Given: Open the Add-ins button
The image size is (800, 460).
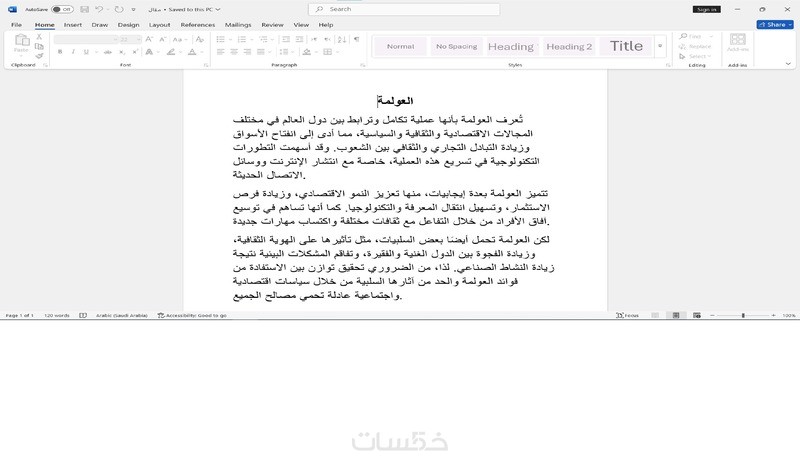Looking at the screenshot, I should (738, 42).
